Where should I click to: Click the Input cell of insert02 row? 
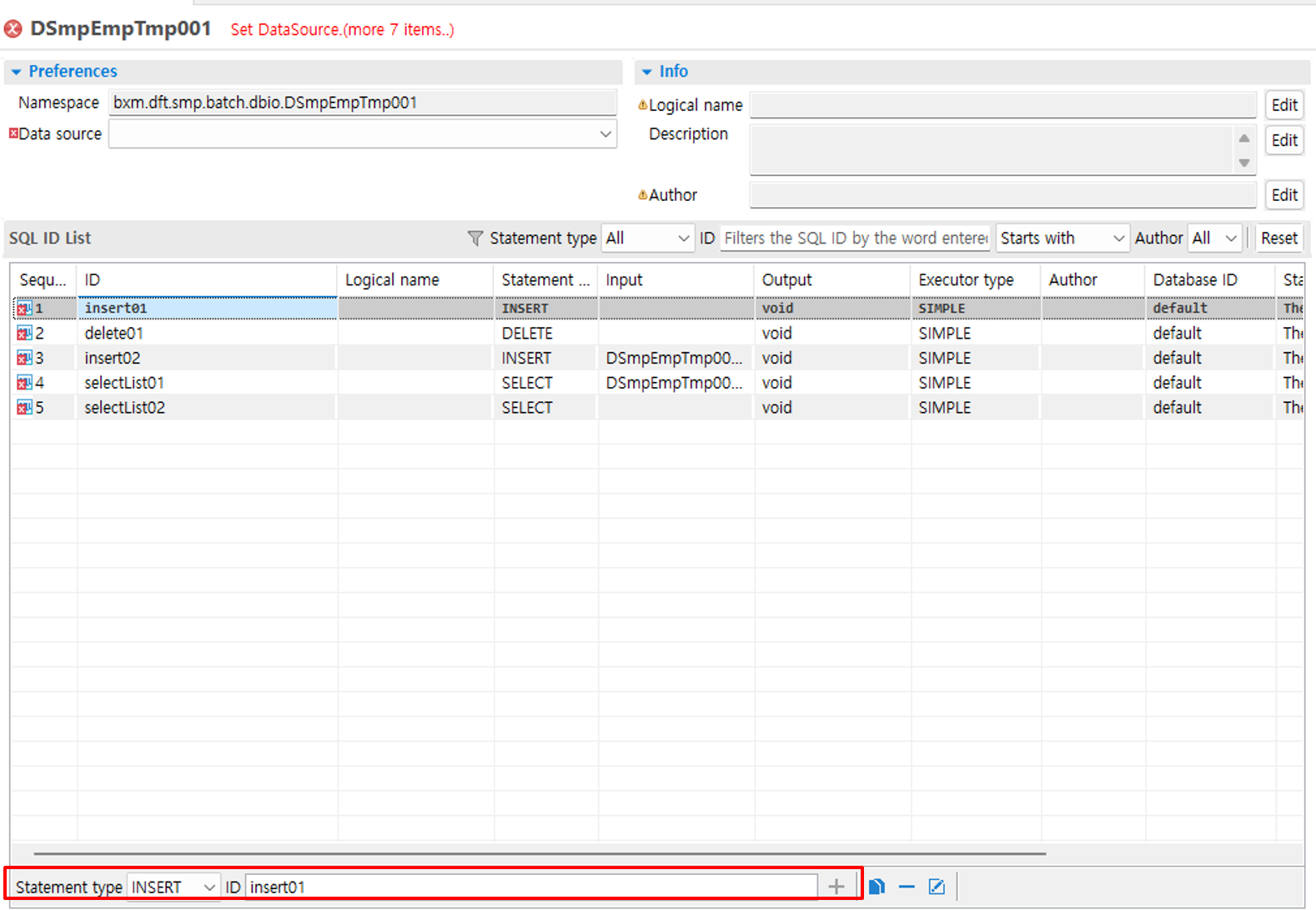point(676,359)
